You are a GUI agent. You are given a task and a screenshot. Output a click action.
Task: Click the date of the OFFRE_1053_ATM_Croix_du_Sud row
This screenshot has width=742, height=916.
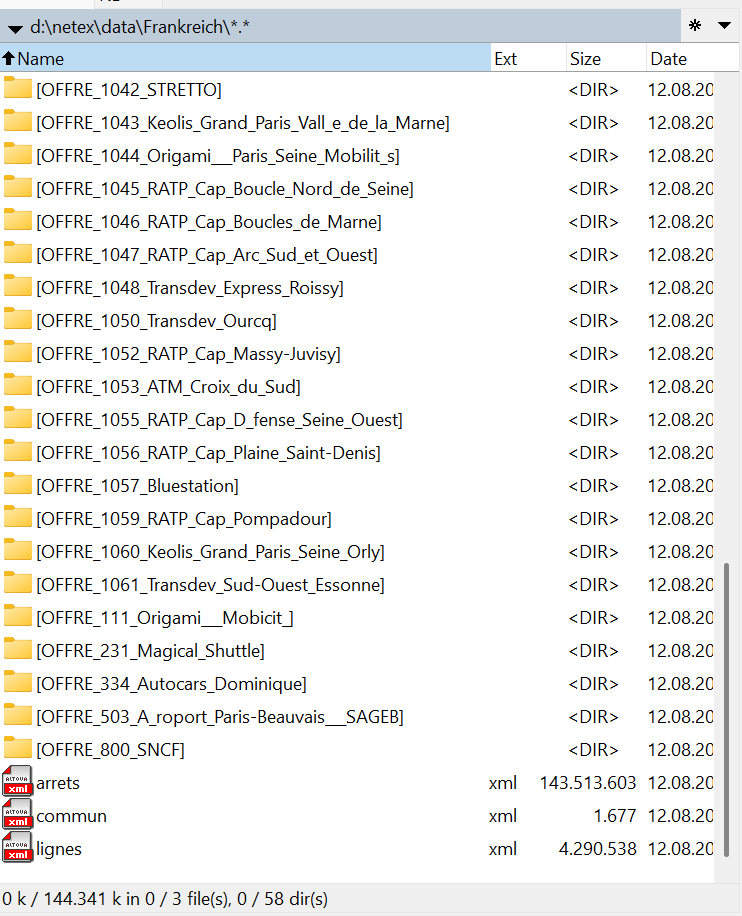click(681, 387)
